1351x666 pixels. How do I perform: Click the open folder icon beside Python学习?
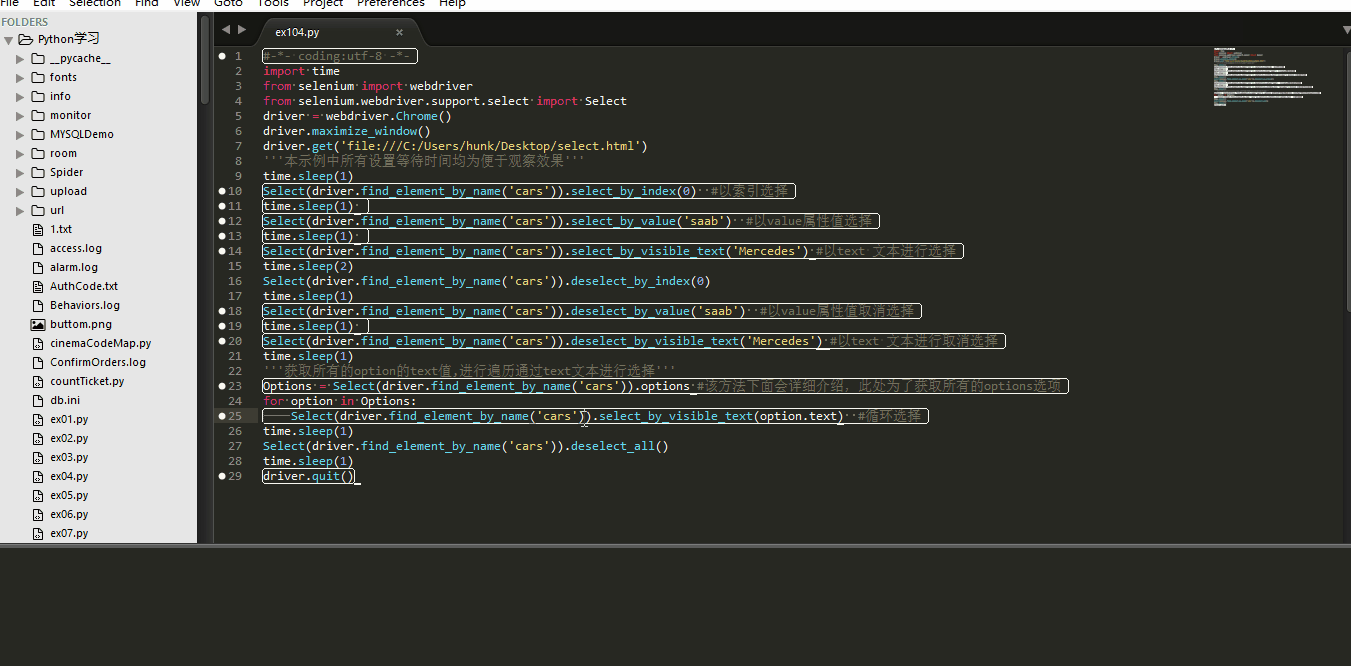pos(26,39)
